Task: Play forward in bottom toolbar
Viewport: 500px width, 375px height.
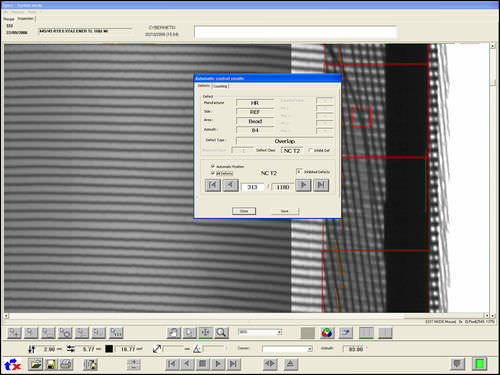Action: [x=218, y=364]
